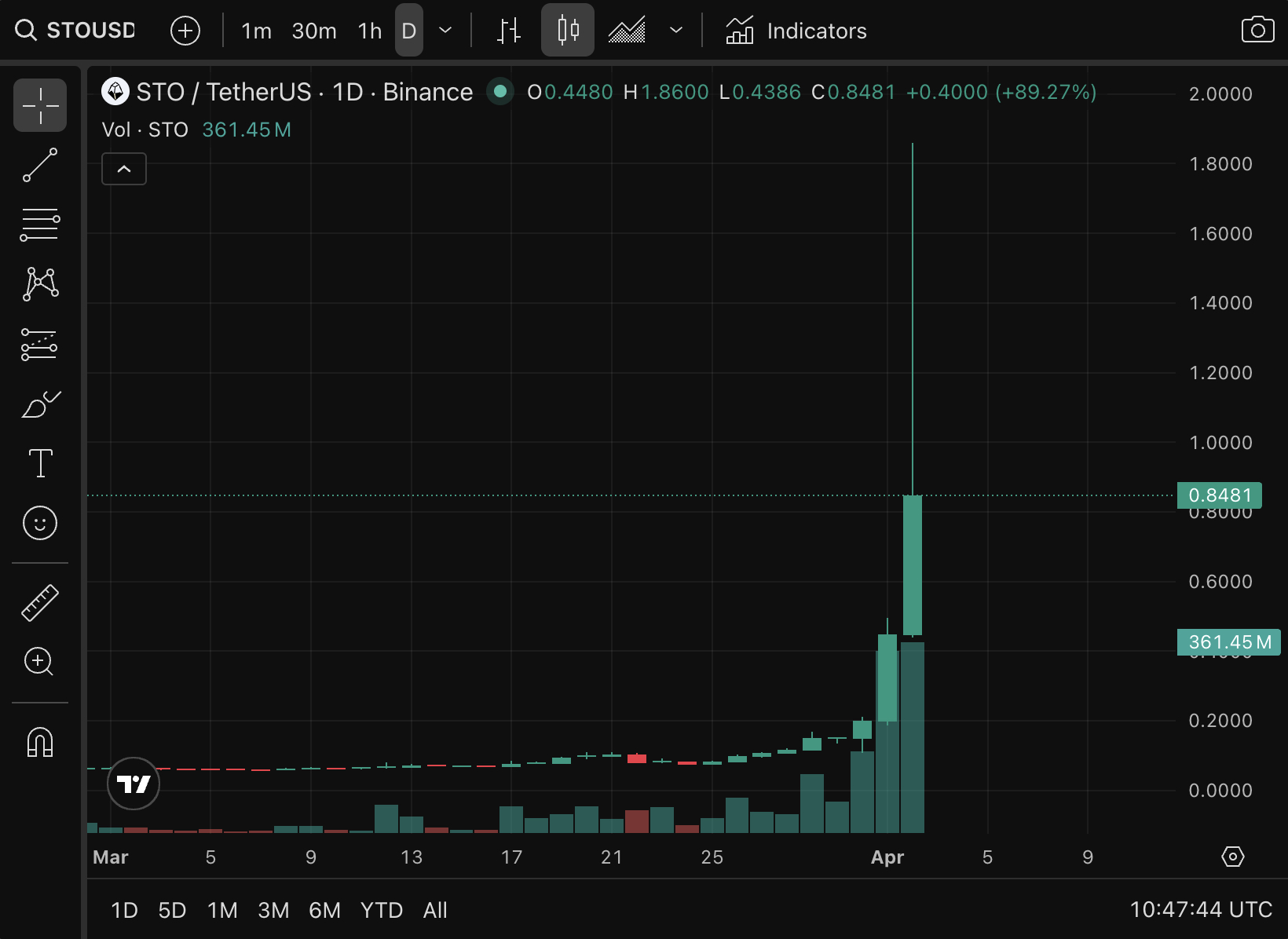Switch chart to candlestick style
Screen dimensions: 1288x939
[x=567, y=30]
